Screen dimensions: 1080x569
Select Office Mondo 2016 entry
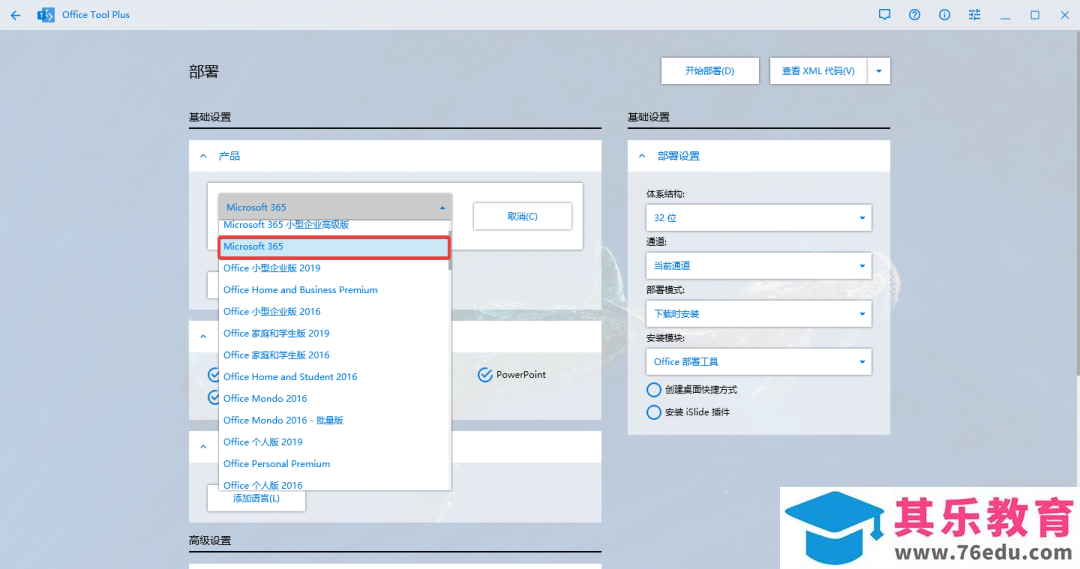[335, 398]
